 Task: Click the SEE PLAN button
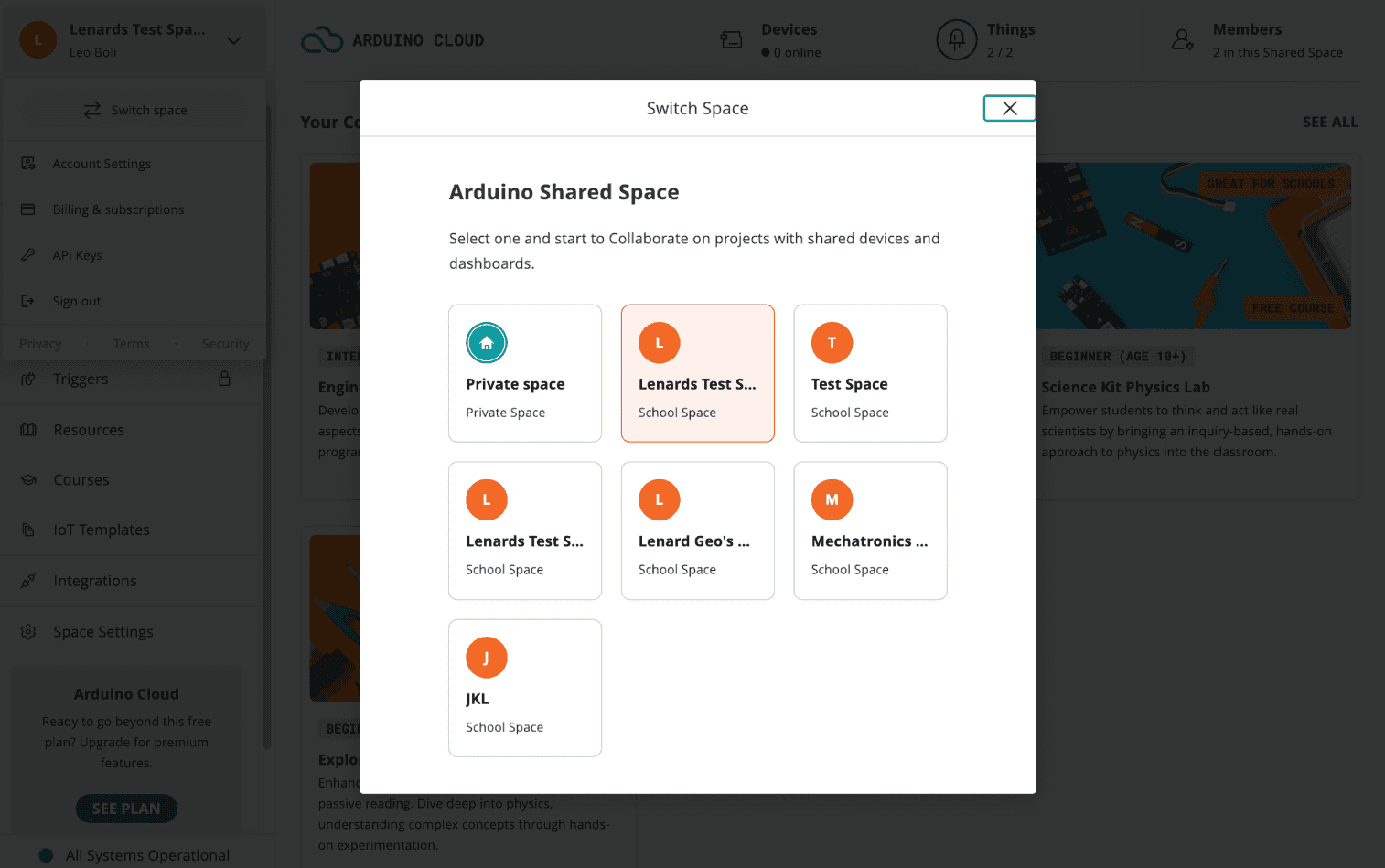[126, 809]
